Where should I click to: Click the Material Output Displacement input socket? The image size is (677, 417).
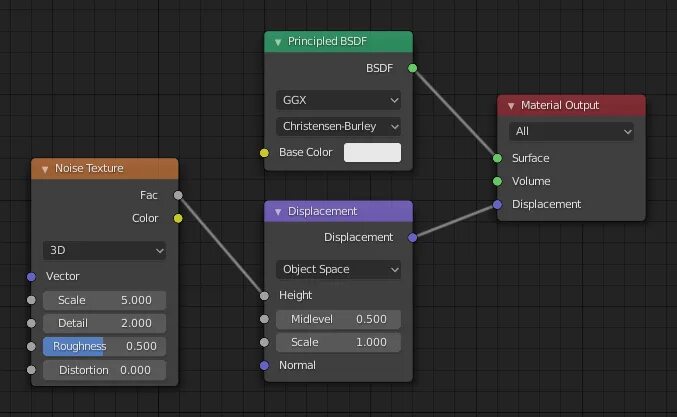click(497, 205)
